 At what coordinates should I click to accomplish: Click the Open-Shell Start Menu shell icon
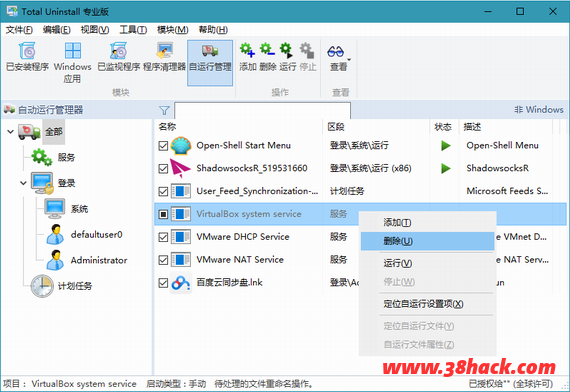pos(181,145)
